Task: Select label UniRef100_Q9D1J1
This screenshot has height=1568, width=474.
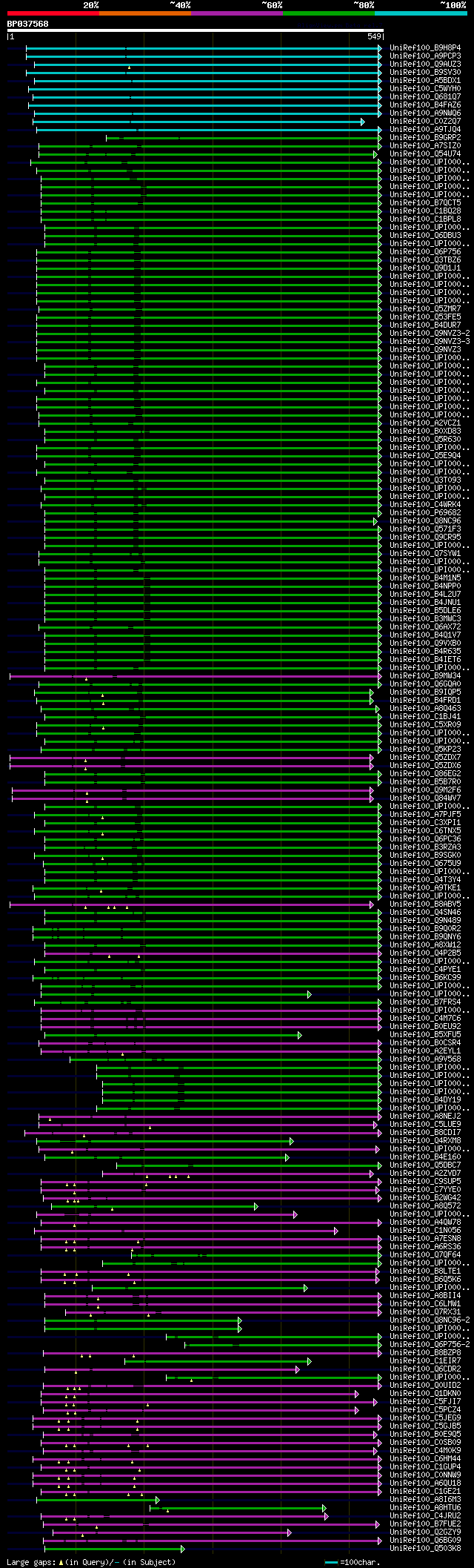Action: [x=425, y=268]
